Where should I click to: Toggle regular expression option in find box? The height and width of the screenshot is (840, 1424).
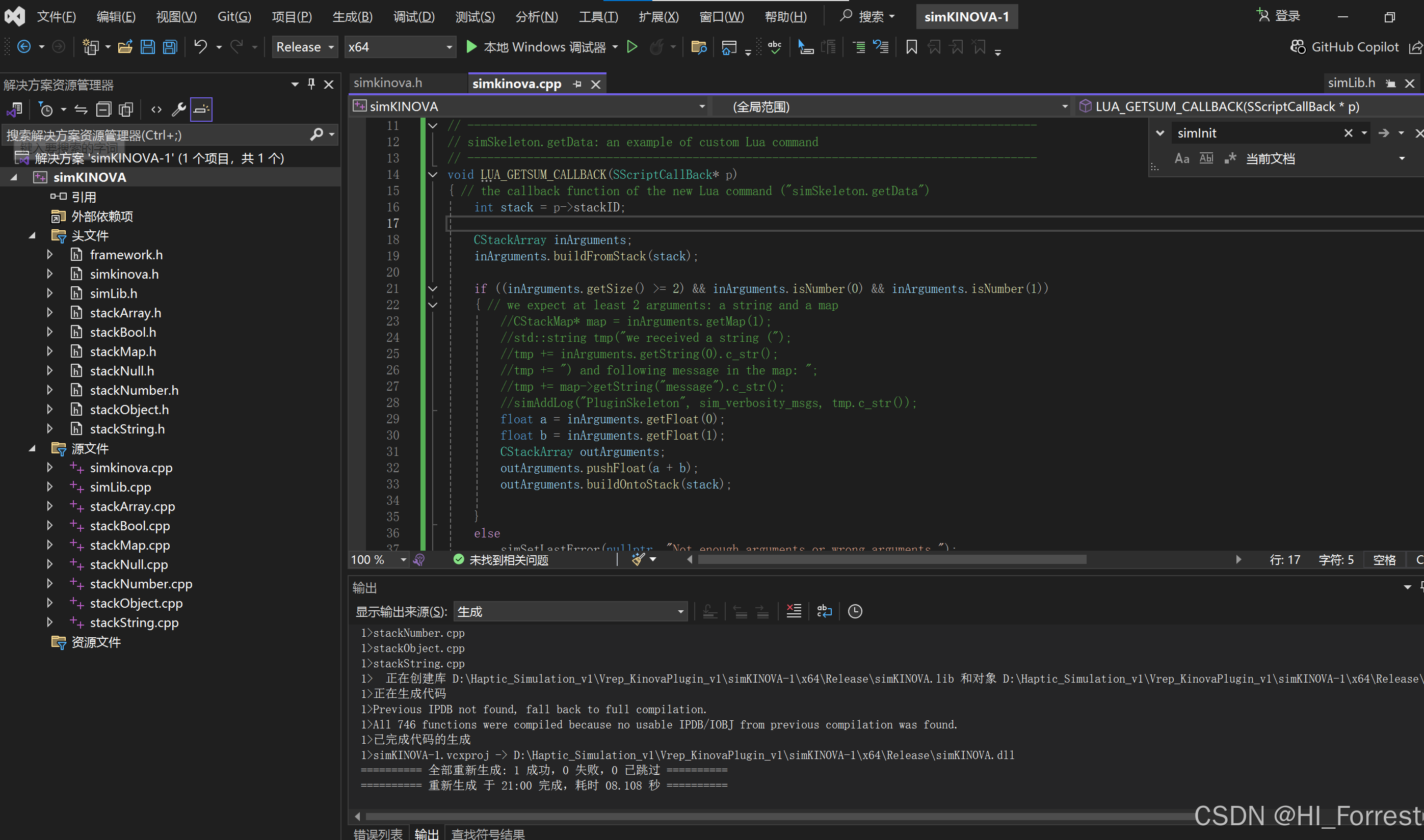click(1230, 158)
